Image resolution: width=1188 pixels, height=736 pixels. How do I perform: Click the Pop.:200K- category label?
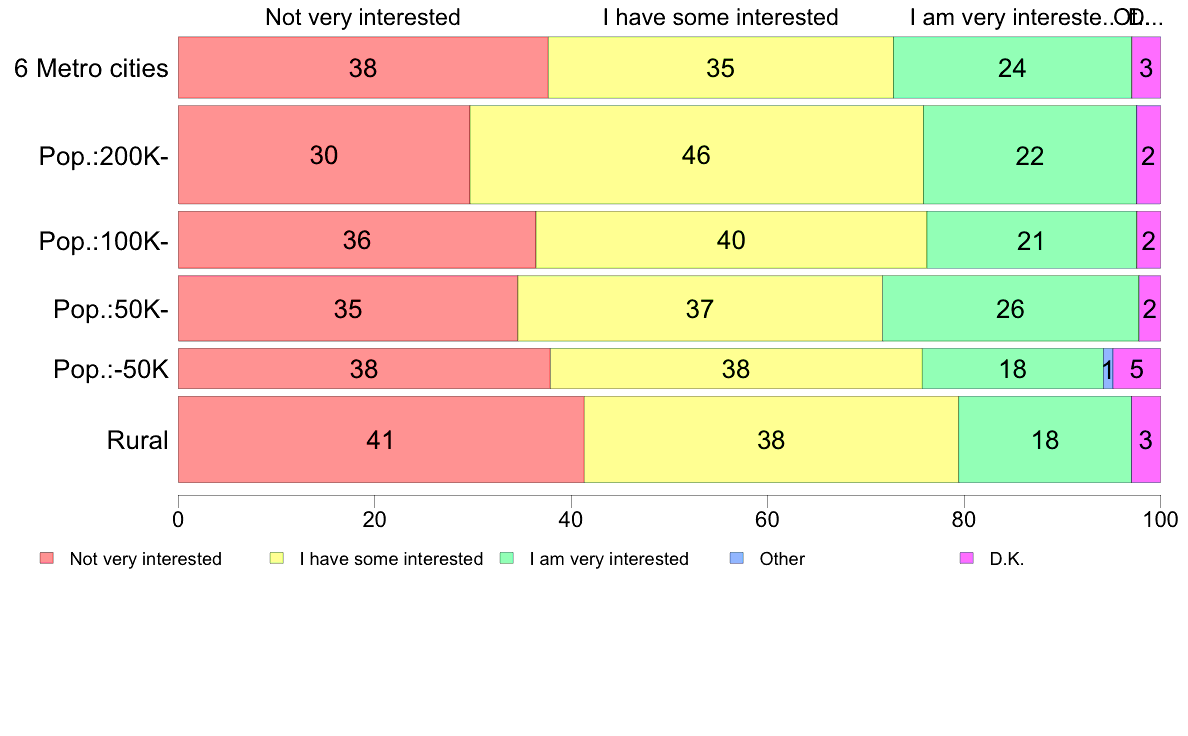coord(104,155)
